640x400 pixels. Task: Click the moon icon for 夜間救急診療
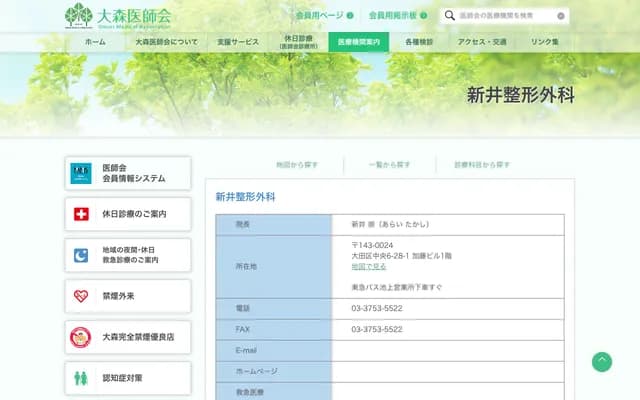coord(81,255)
